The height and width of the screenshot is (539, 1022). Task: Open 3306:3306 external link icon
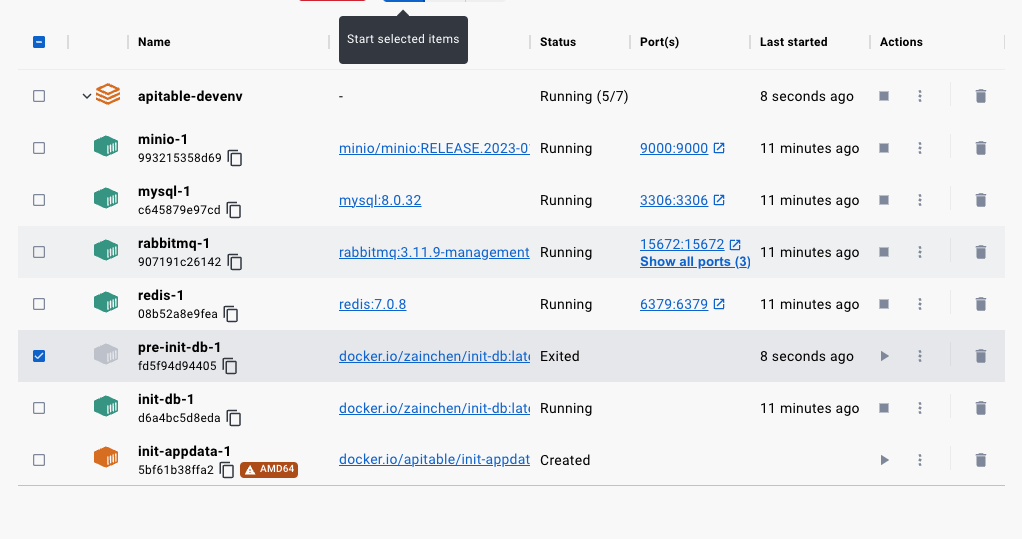tap(719, 200)
